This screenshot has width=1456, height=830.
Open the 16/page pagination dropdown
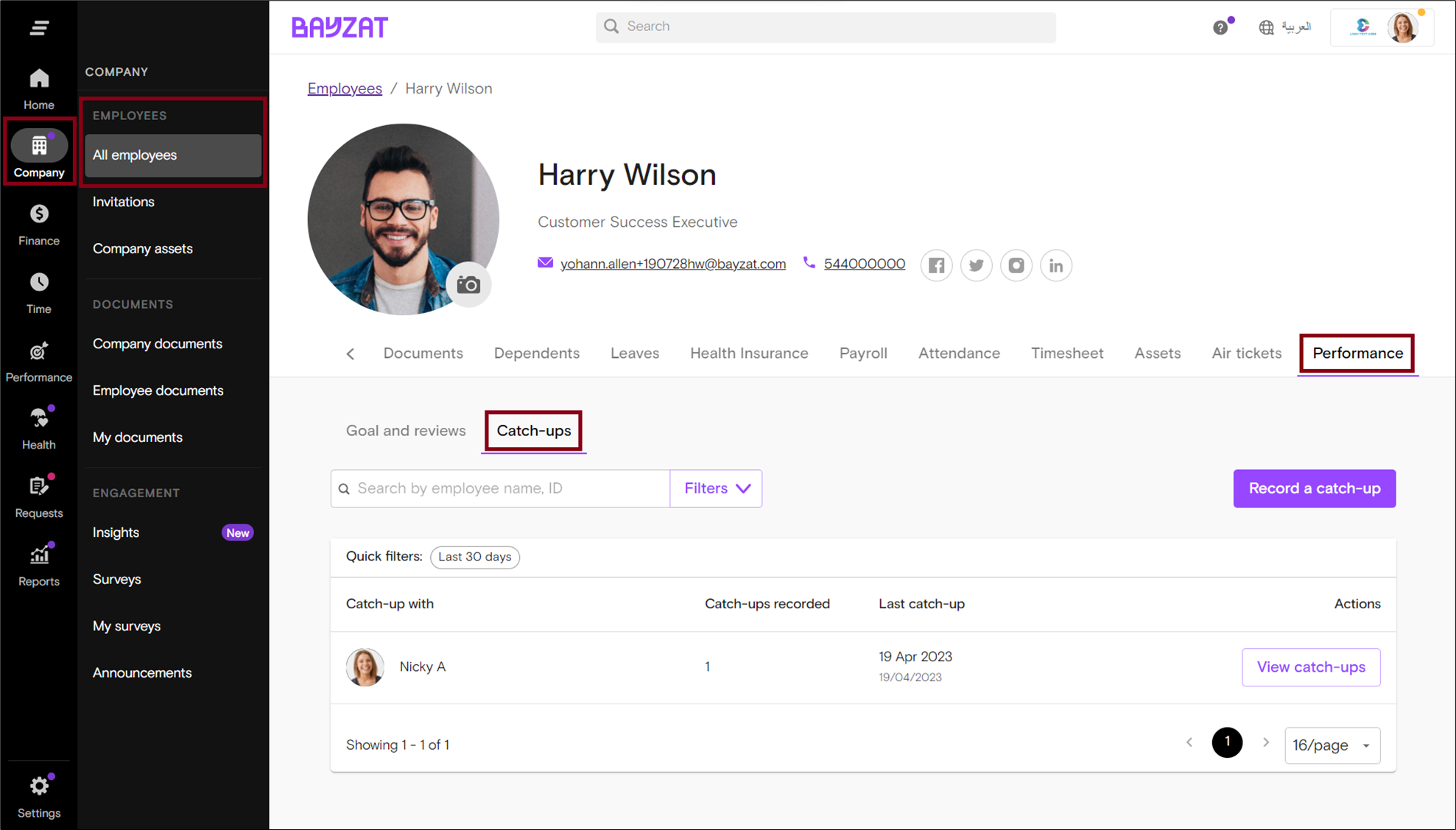pyautogui.click(x=1332, y=745)
